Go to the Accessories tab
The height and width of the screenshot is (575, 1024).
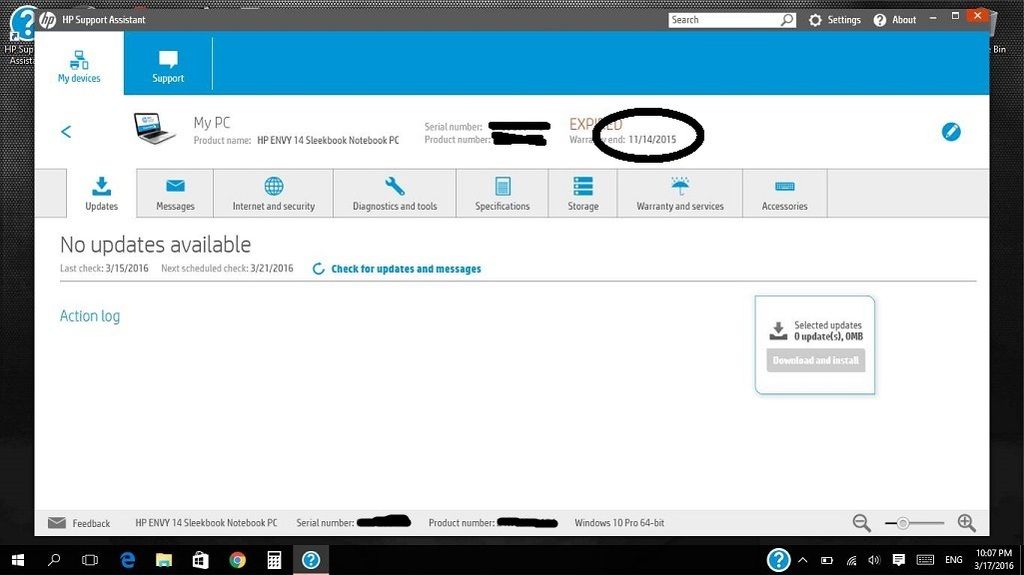pos(784,193)
